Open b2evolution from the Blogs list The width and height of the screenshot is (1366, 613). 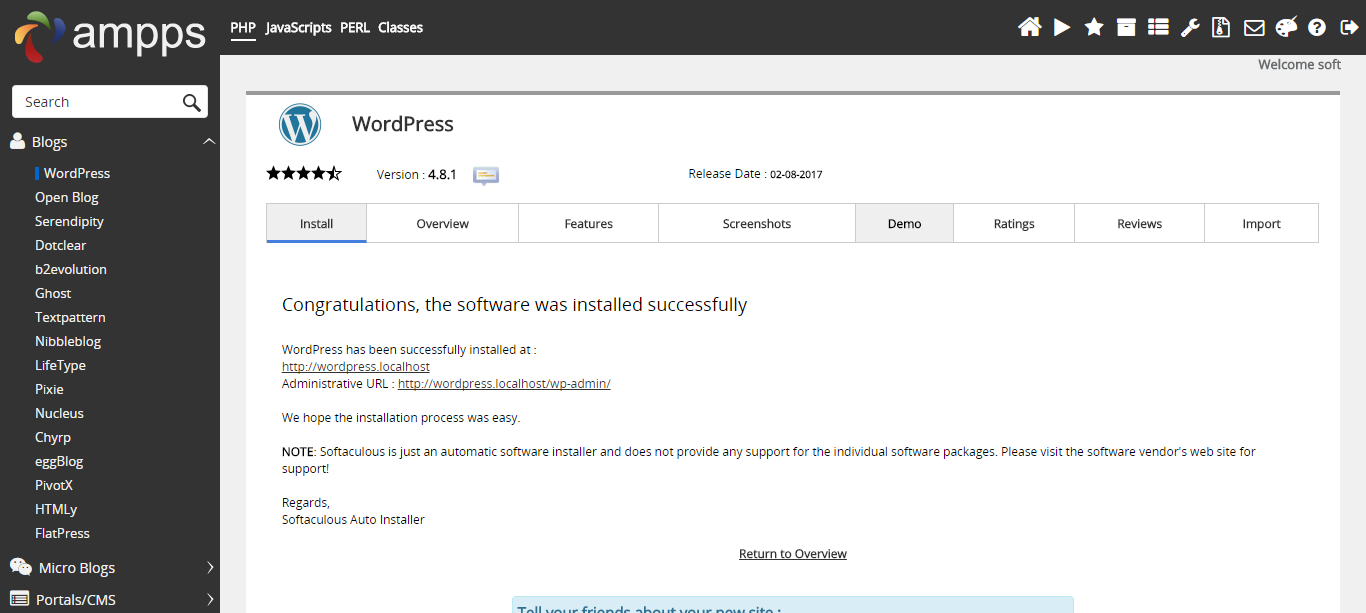71,269
